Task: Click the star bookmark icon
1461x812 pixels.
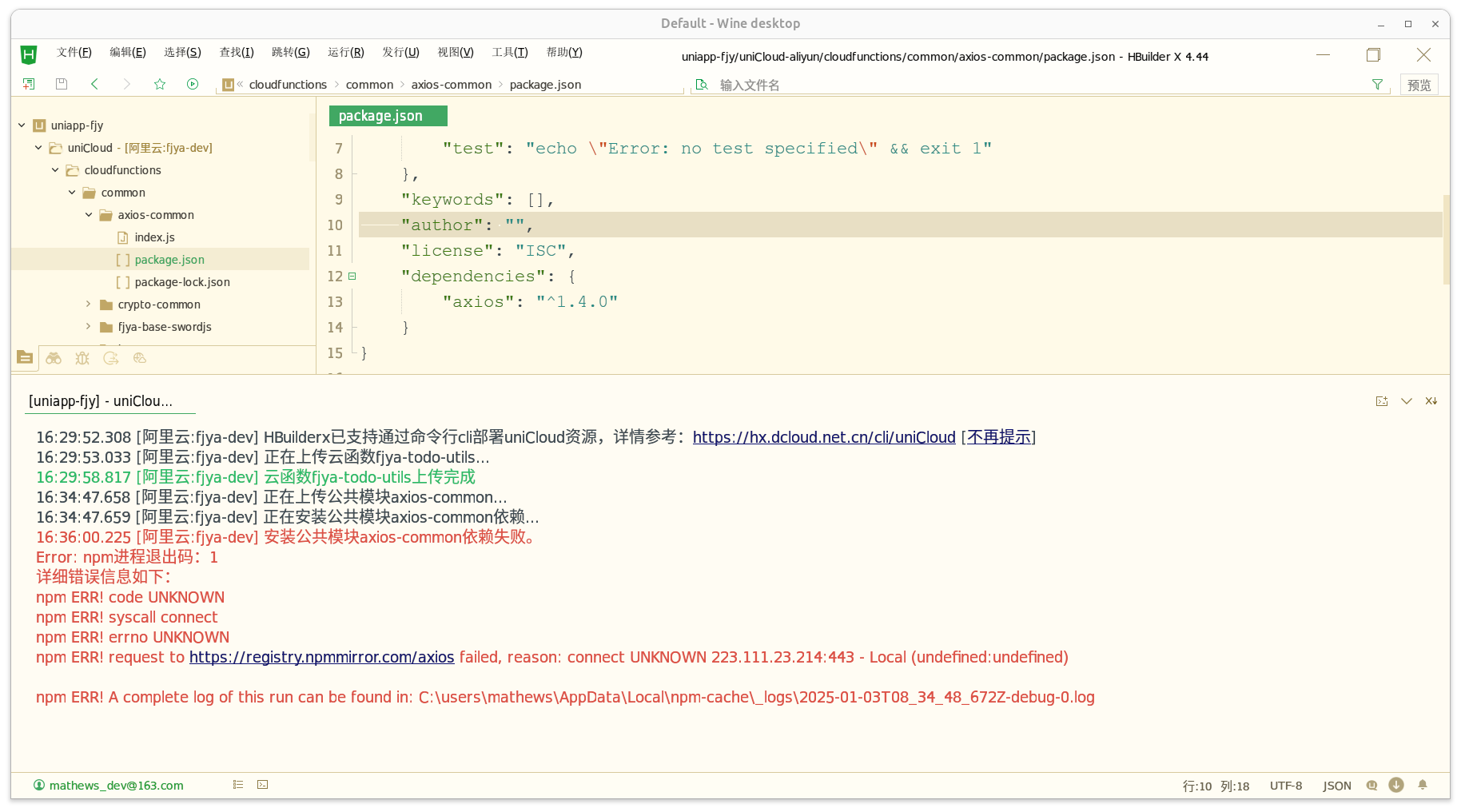Action: [160, 84]
